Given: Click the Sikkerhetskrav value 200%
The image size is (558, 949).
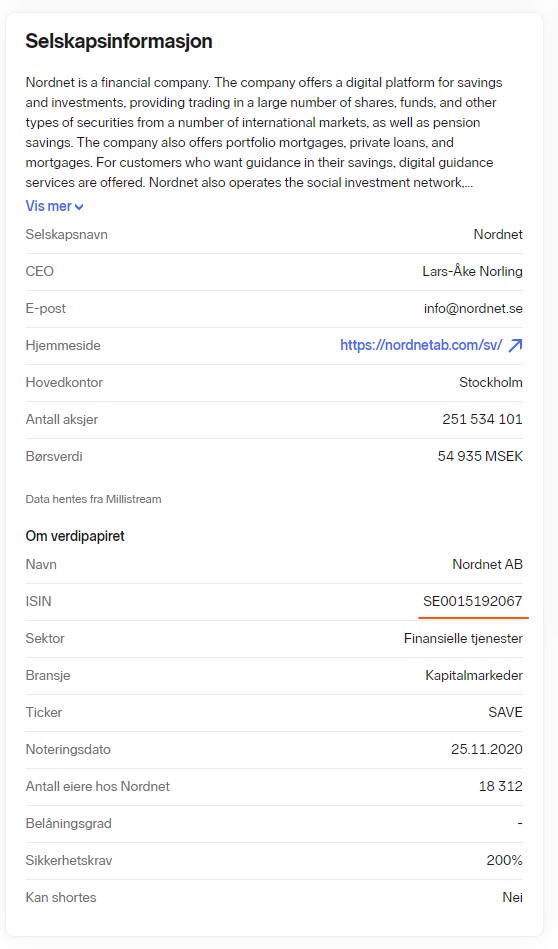Looking at the screenshot, I should (505, 860).
